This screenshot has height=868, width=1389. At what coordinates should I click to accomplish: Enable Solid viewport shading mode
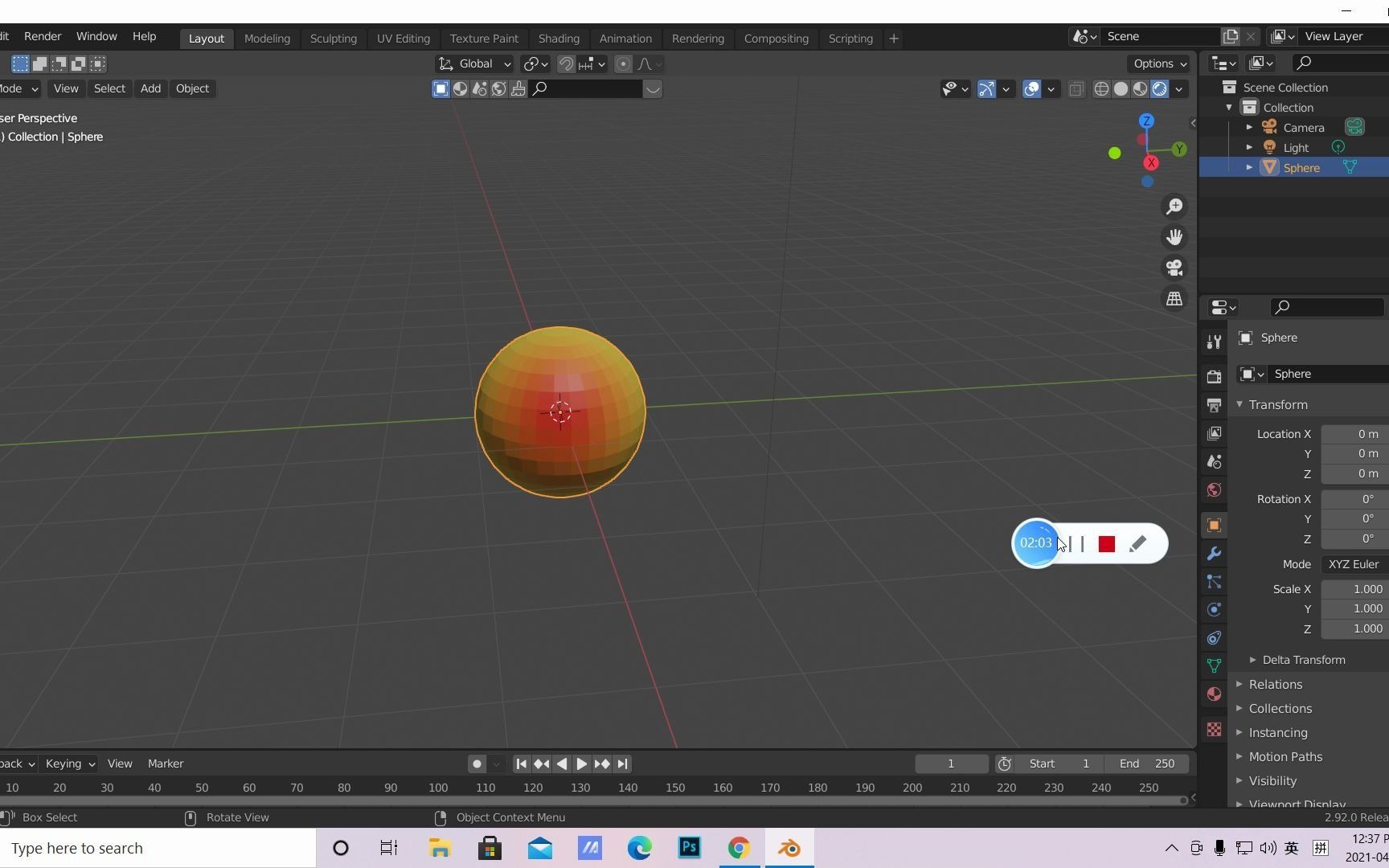[1121, 89]
